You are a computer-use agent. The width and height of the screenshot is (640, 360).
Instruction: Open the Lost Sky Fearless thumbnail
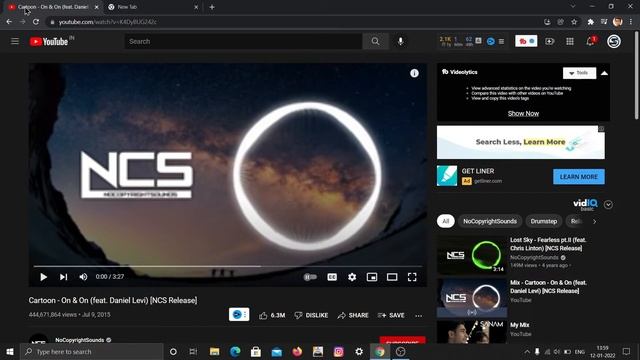tap(472, 255)
